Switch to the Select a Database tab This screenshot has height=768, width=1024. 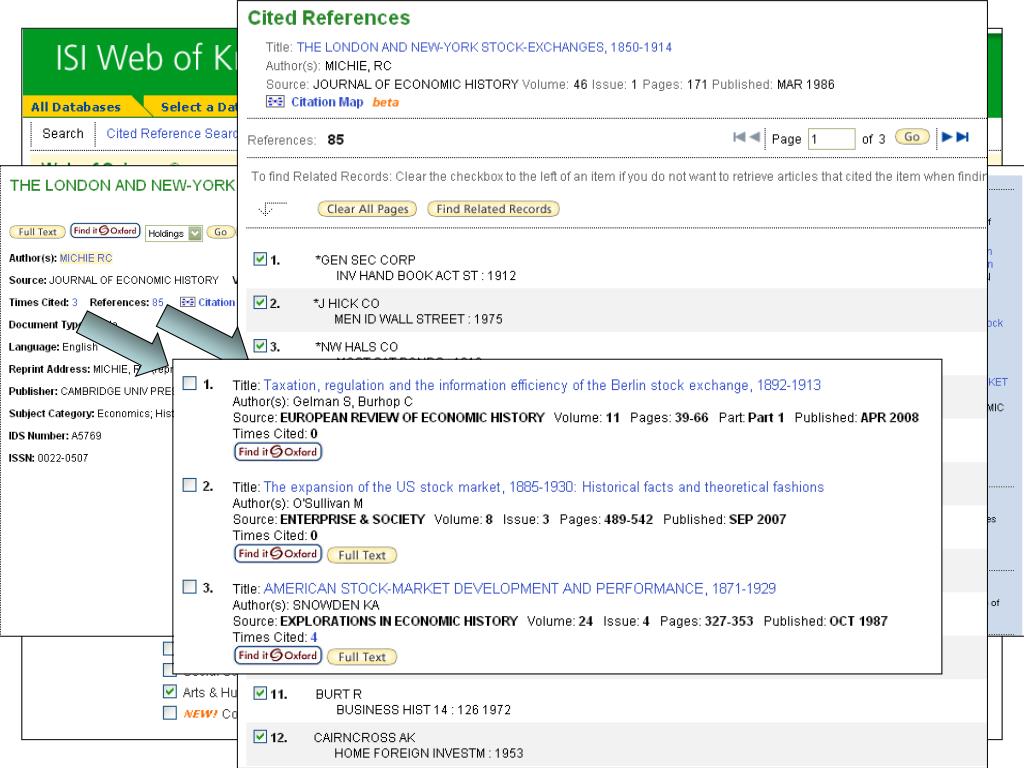point(198,106)
